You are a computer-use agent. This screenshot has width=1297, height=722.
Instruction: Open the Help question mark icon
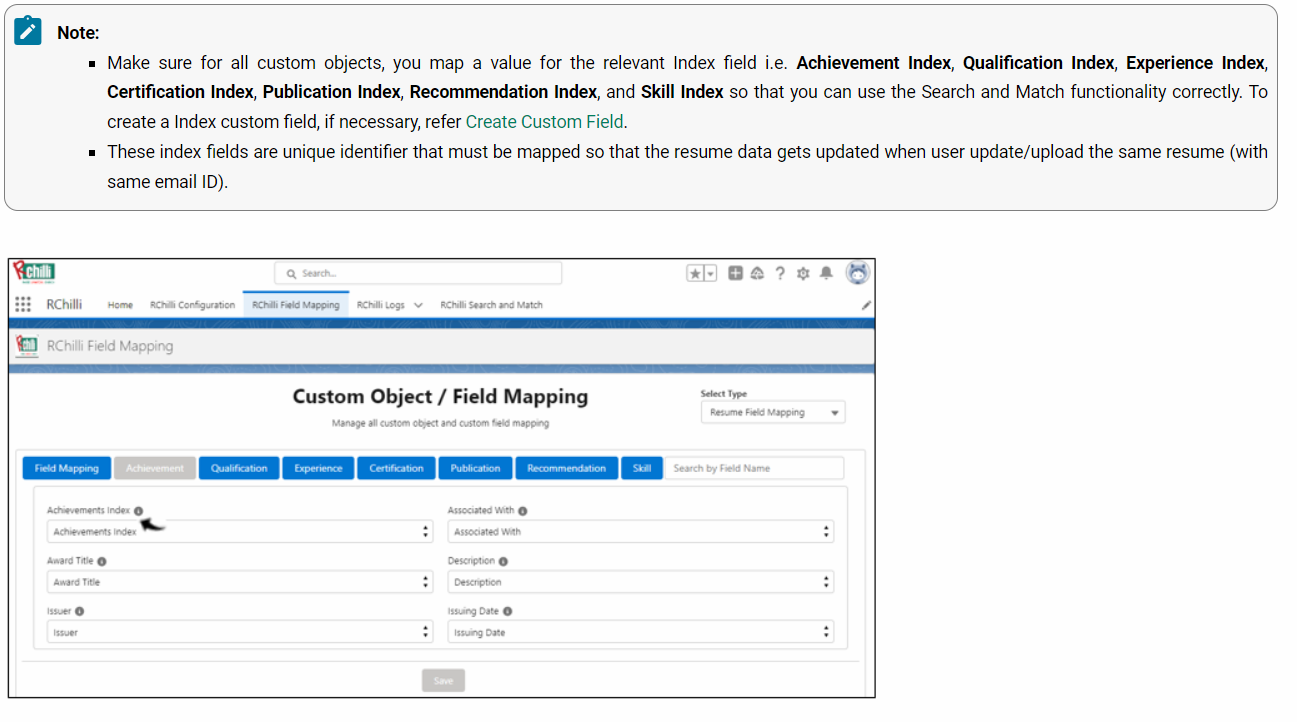click(780, 273)
